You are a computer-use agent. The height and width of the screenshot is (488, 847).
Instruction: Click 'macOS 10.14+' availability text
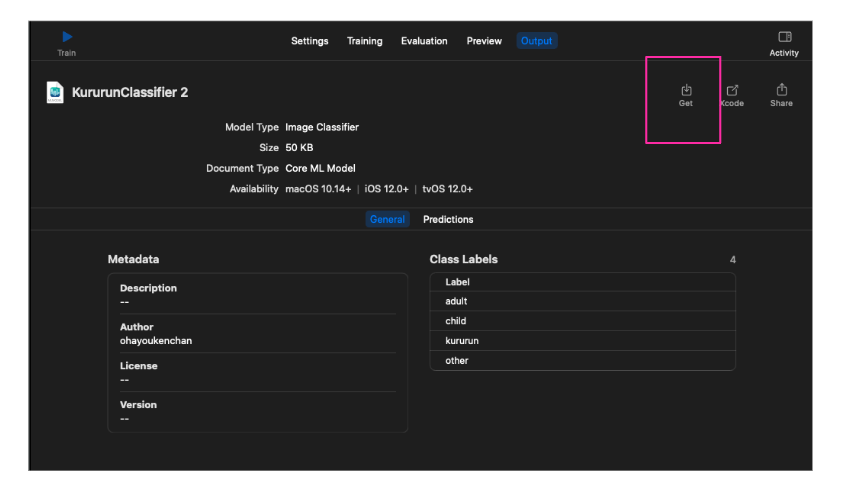coord(318,189)
